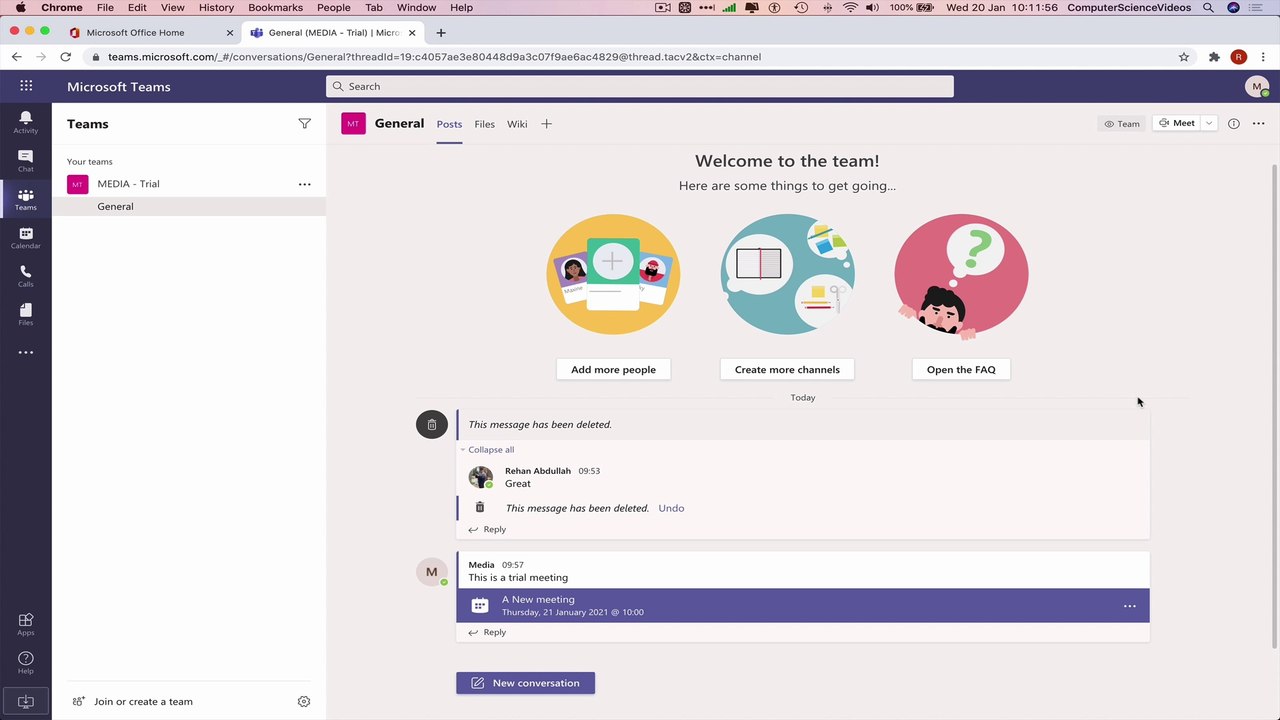This screenshot has width=1280, height=720.
Task: Open more options on A New meeting card
Action: pyautogui.click(x=1129, y=606)
